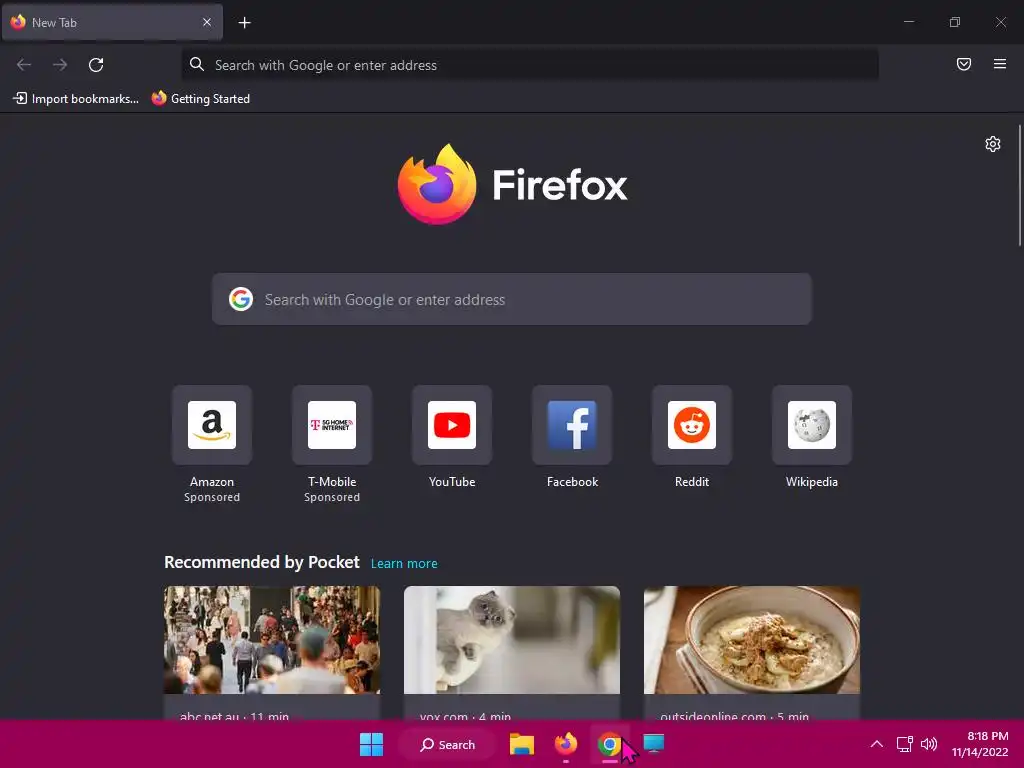Reload the current page
Viewport: 1024px width, 768px height.
click(x=96, y=65)
